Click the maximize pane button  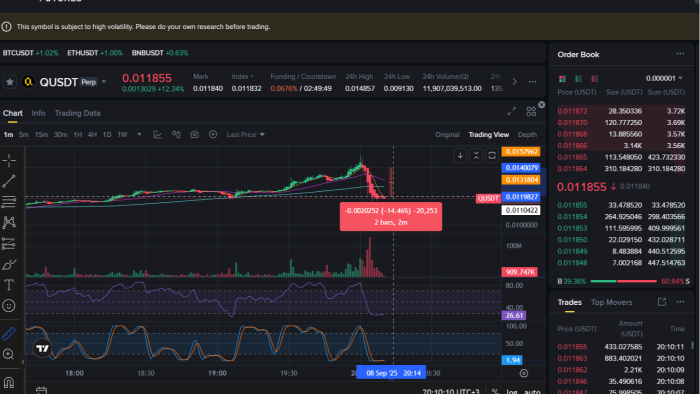pyautogui.click(x=492, y=155)
